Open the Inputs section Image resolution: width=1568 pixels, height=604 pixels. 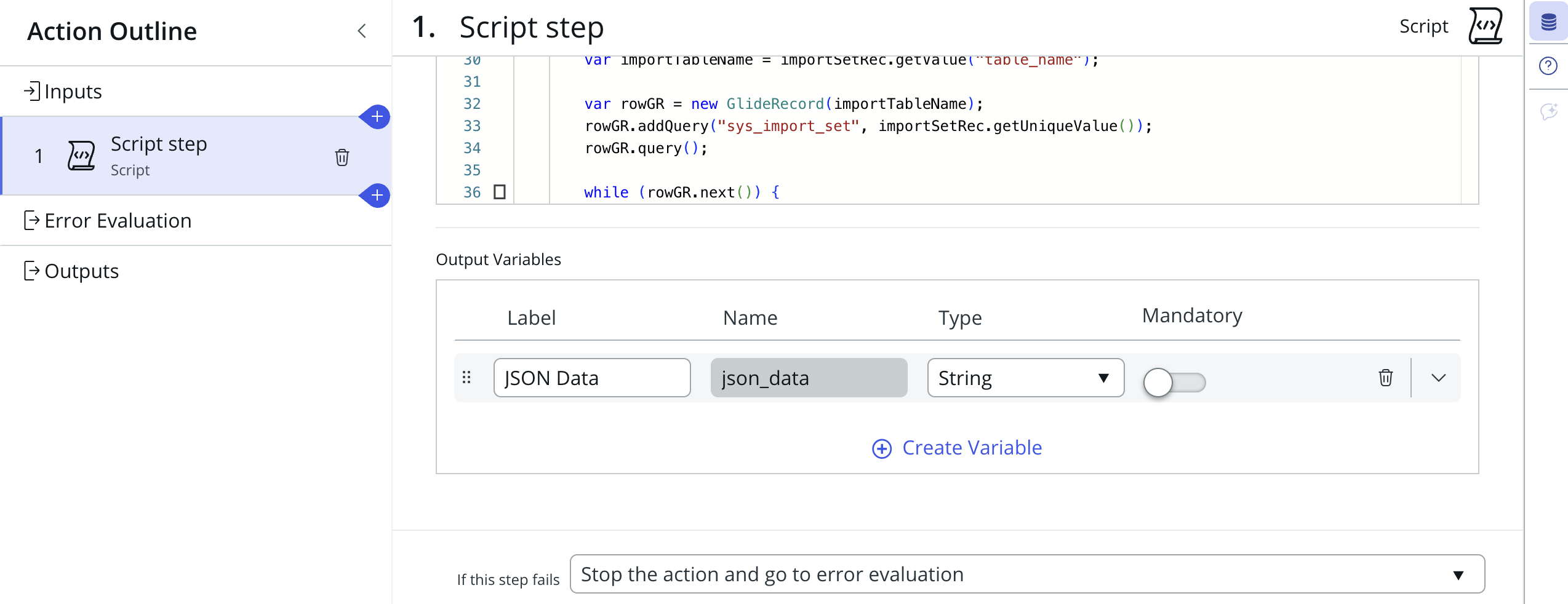[73, 92]
